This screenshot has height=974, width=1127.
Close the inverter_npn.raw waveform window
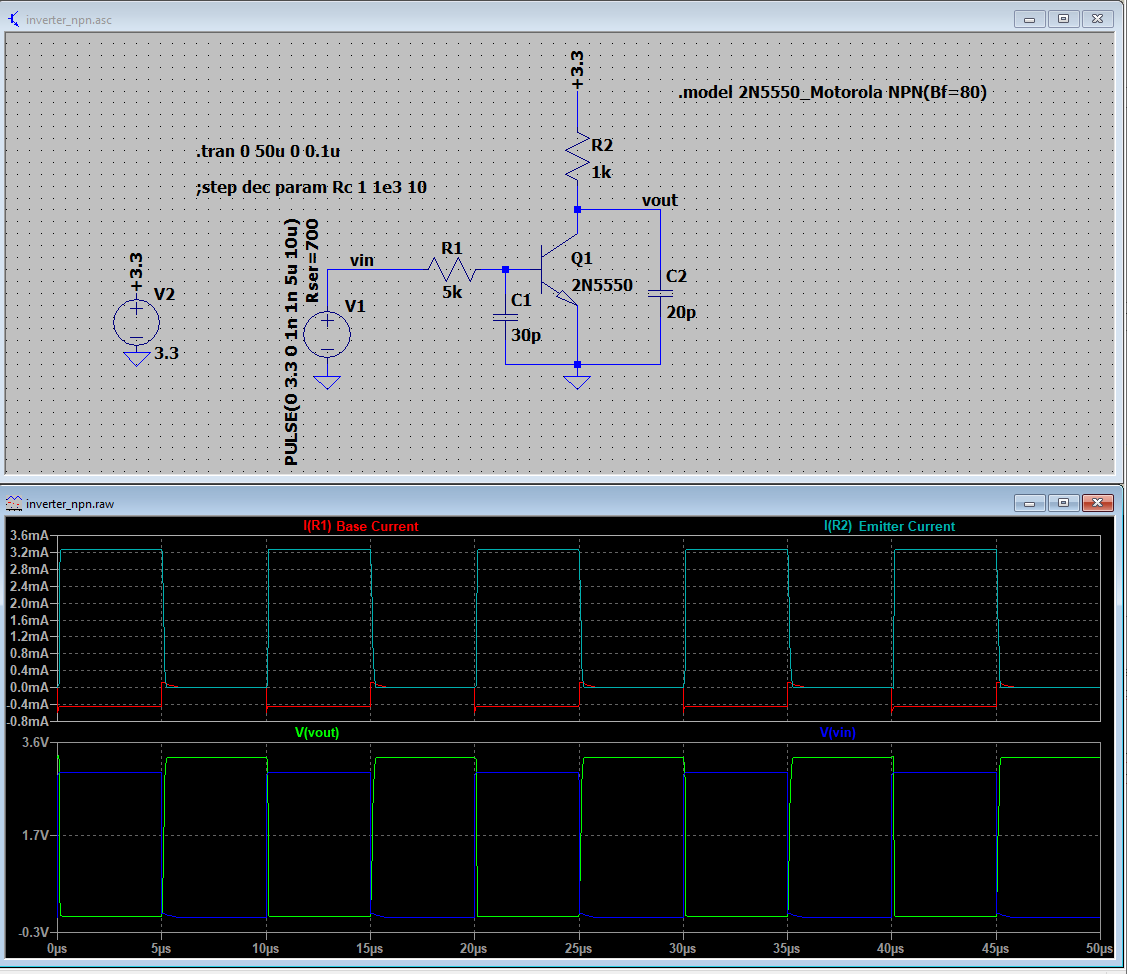(x=1098, y=502)
